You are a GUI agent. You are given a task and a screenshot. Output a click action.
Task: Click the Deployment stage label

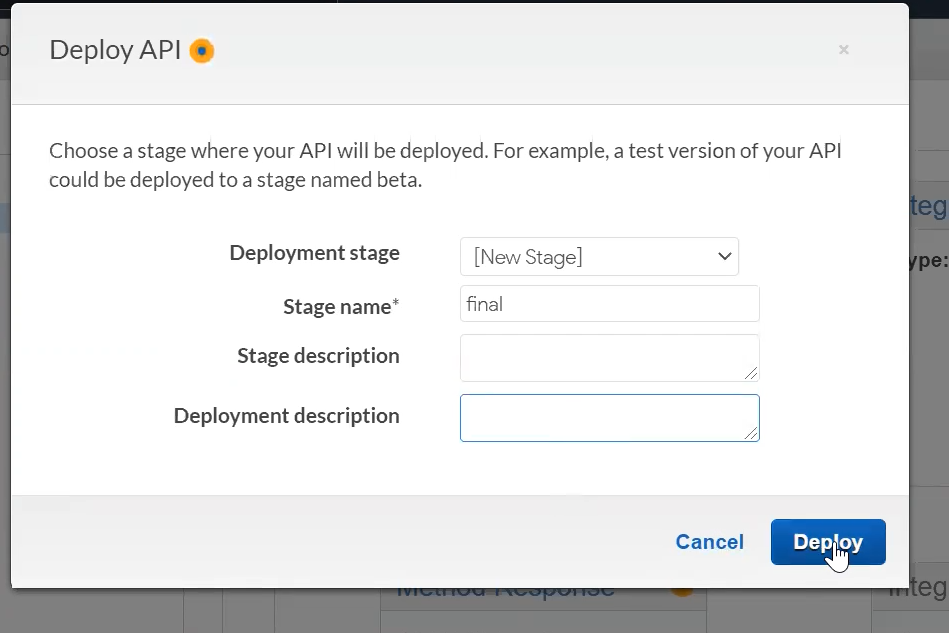[314, 253]
